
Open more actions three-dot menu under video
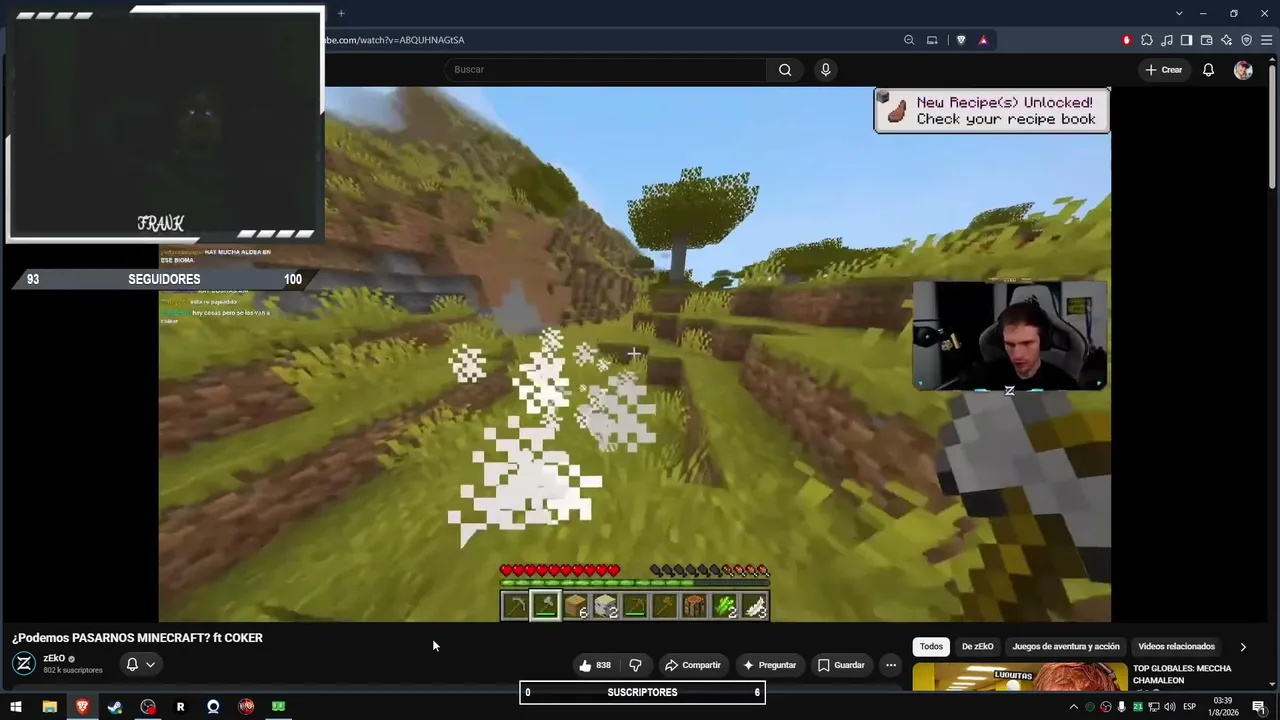click(x=891, y=665)
